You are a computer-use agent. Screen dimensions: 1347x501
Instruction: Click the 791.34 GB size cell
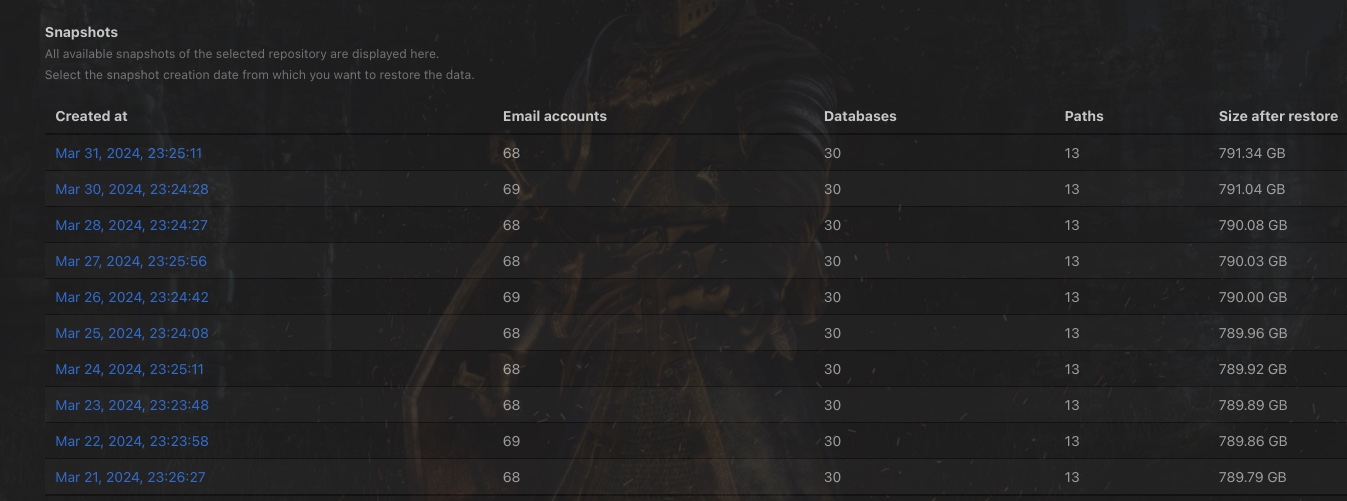1251,153
